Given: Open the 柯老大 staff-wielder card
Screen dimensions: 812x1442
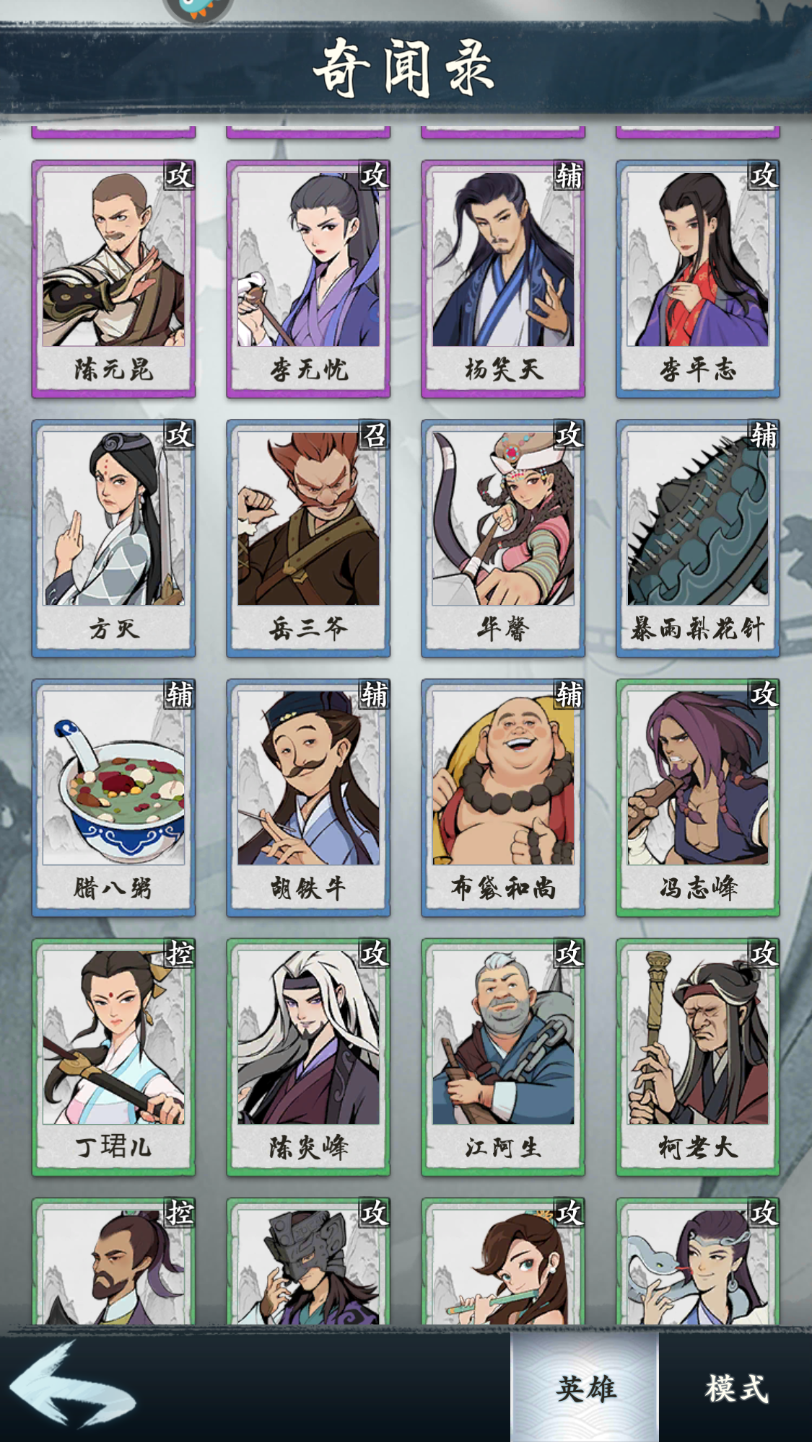Looking at the screenshot, I should pyautogui.click(x=698, y=1057).
